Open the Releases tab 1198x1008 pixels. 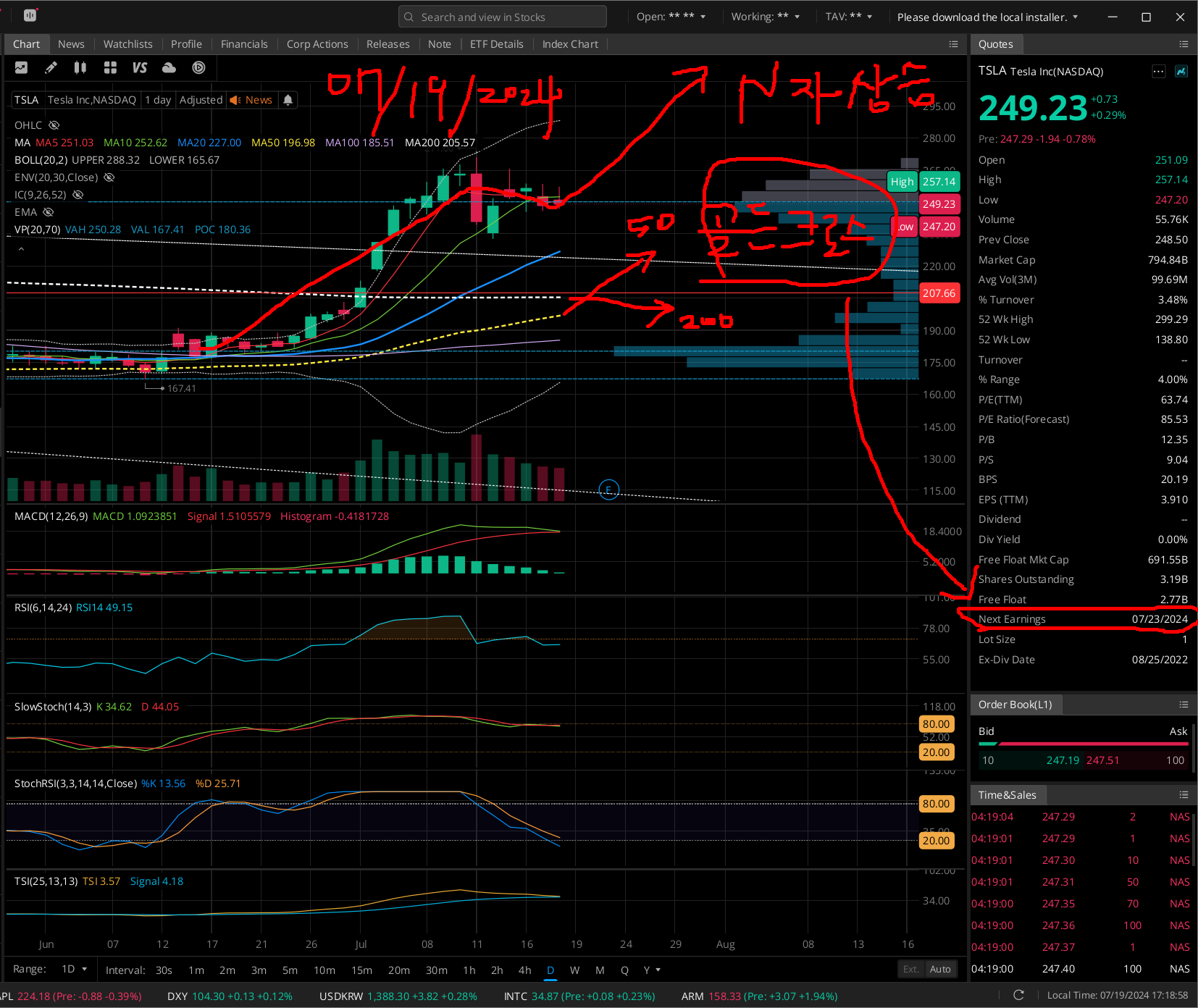[388, 44]
